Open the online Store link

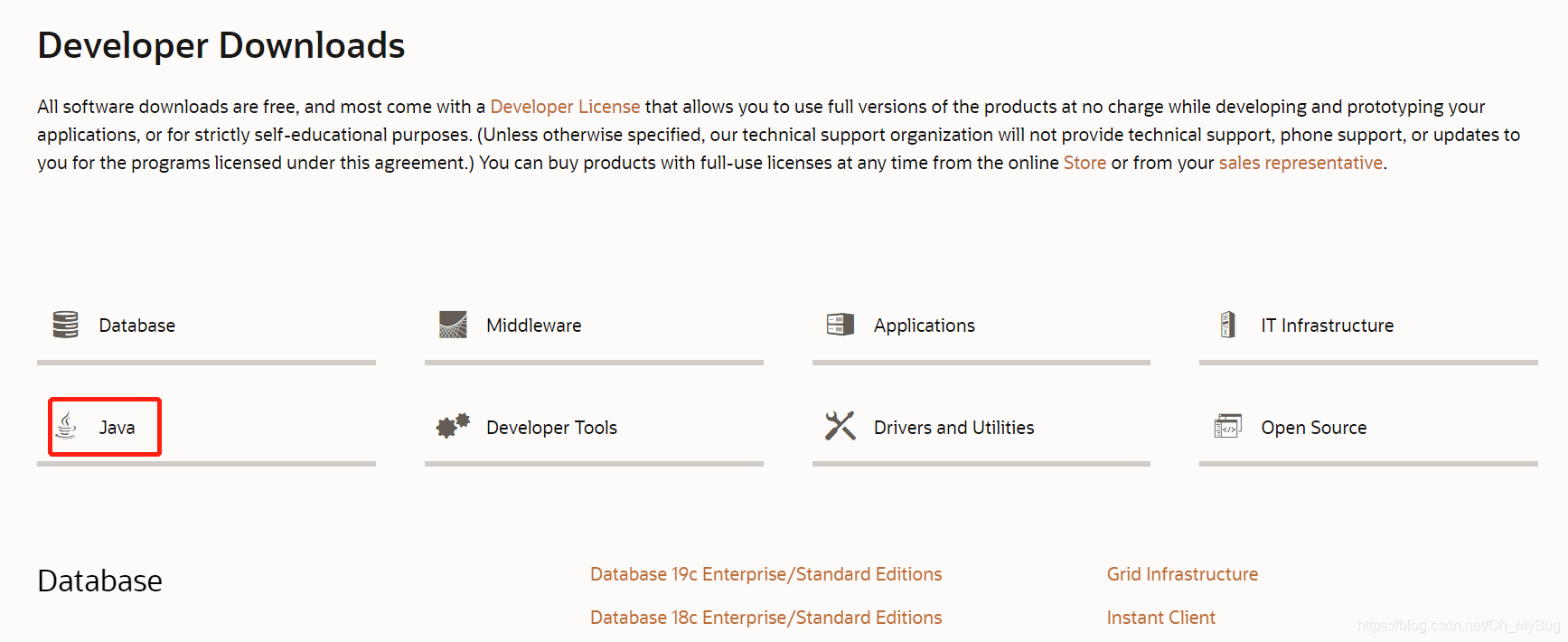[1084, 163]
